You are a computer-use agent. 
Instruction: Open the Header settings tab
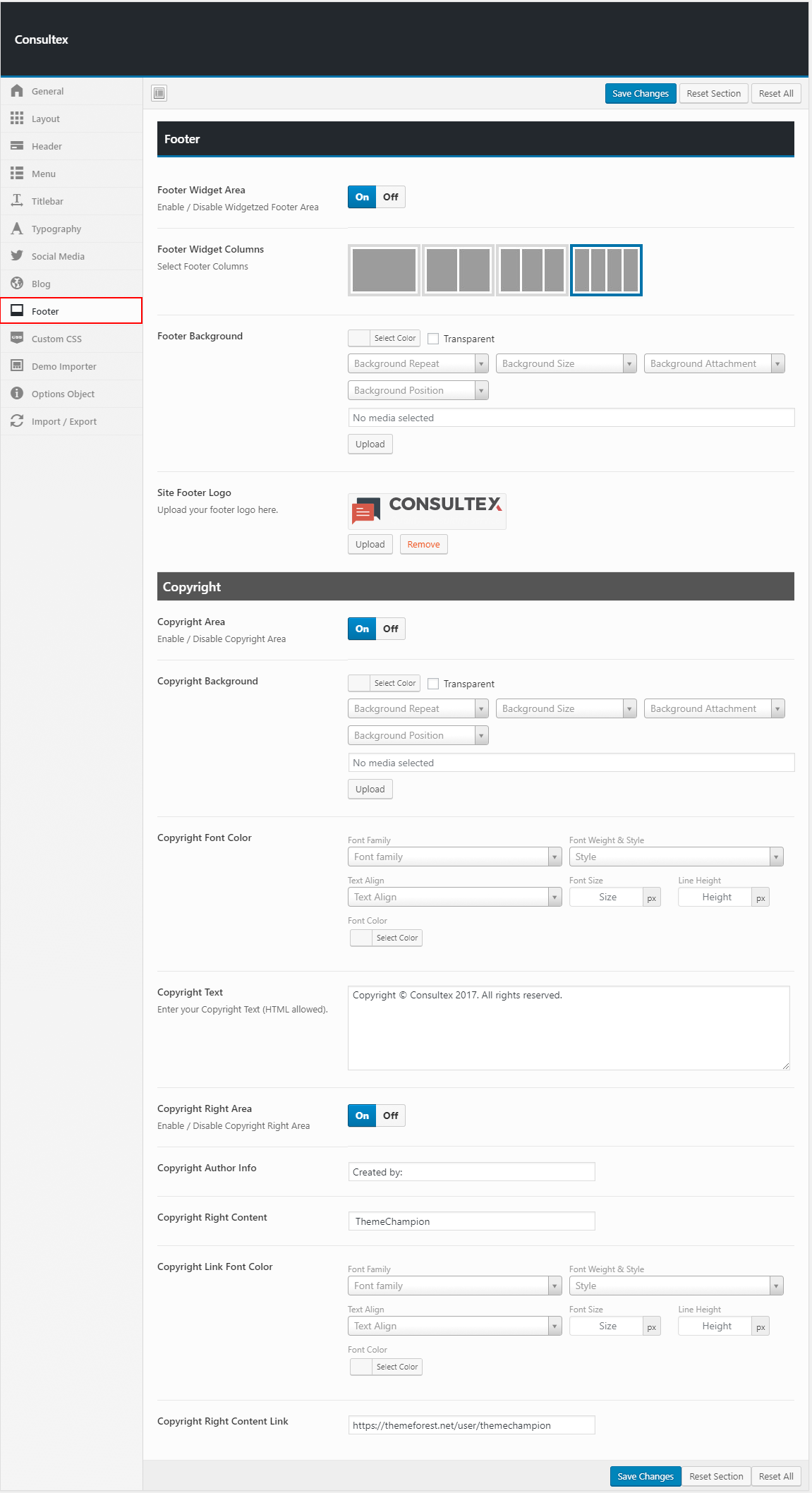point(47,146)
